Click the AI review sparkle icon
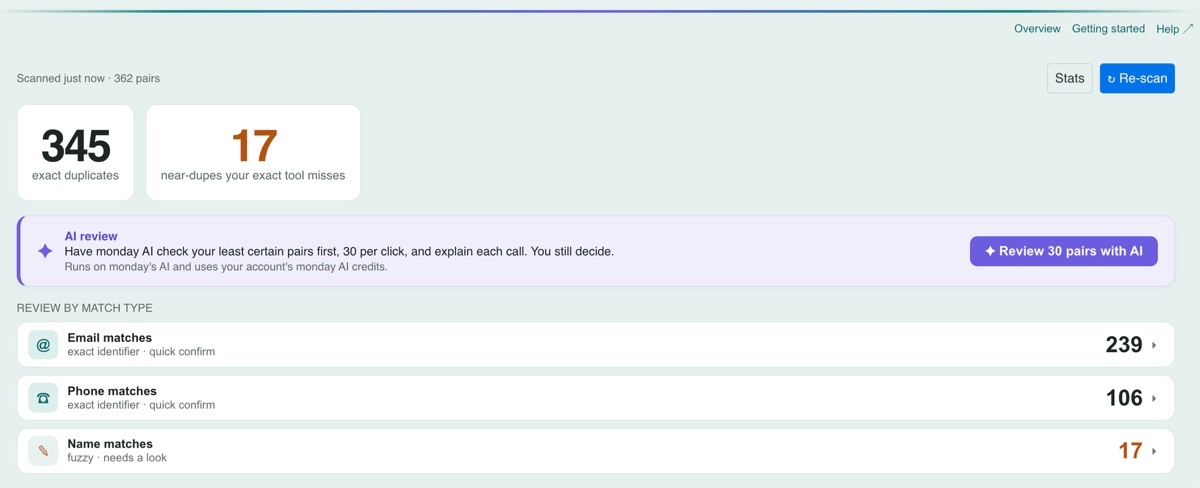This screenshot has height=488, width=1200. [x=45, y=251]
